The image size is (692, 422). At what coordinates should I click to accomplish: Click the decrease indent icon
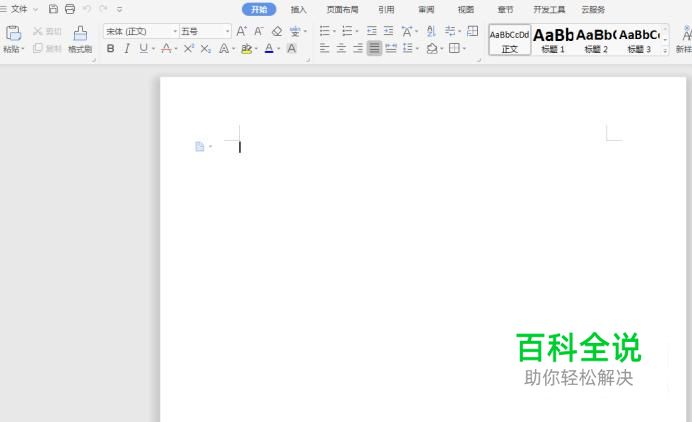[372, 31]
